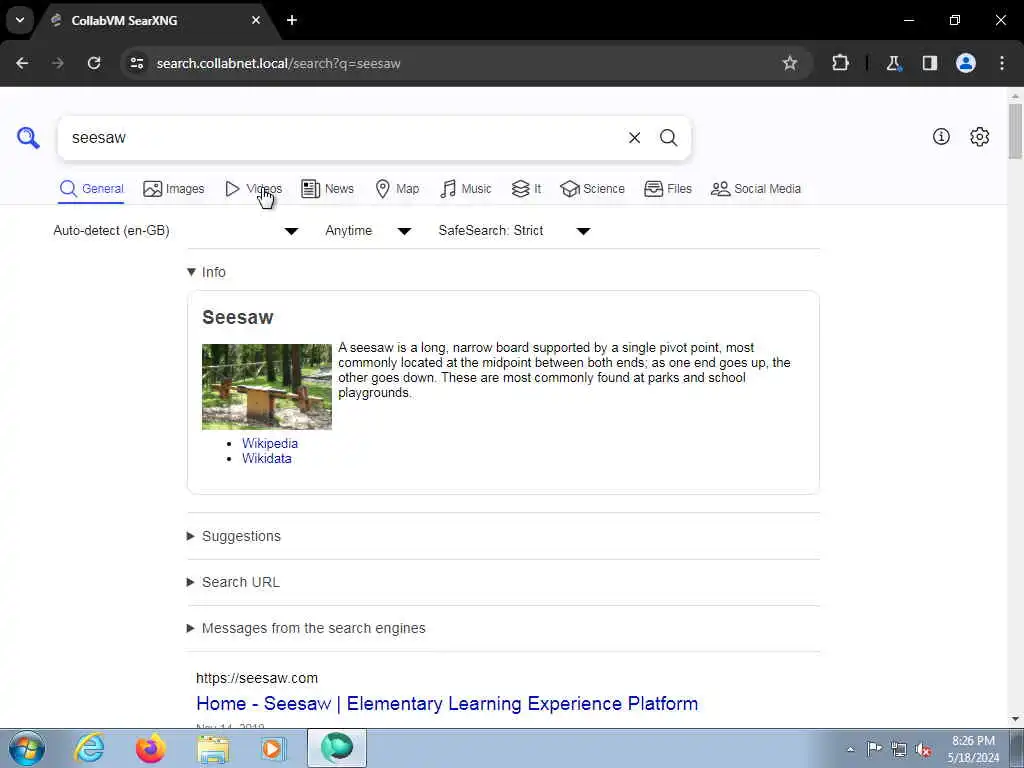The width and height of the screenshot is (1024, 768).
Task: Open Action Center flag tray icon
Action: 874,749
